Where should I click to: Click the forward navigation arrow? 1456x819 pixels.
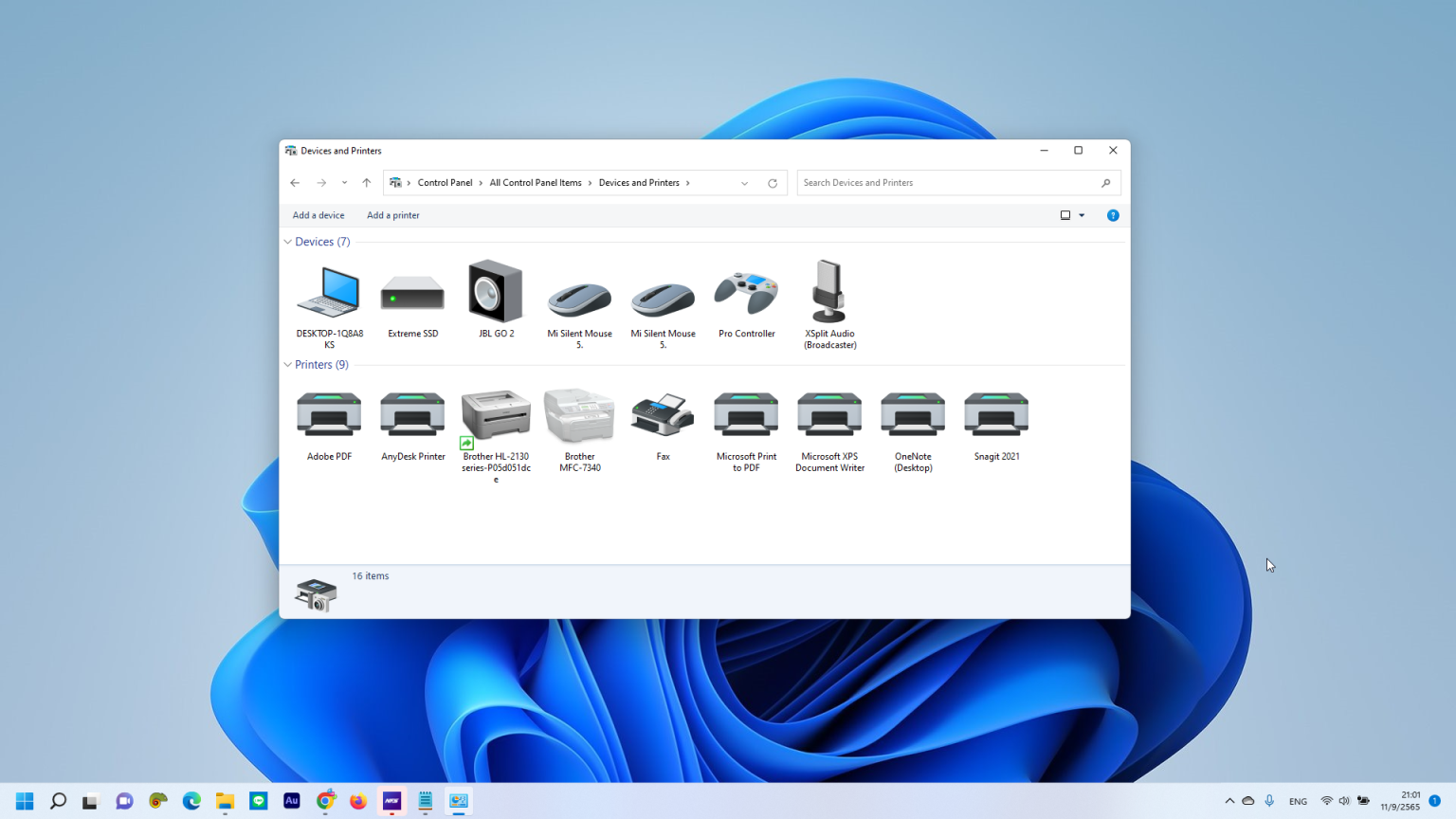(x=321, y=183)
